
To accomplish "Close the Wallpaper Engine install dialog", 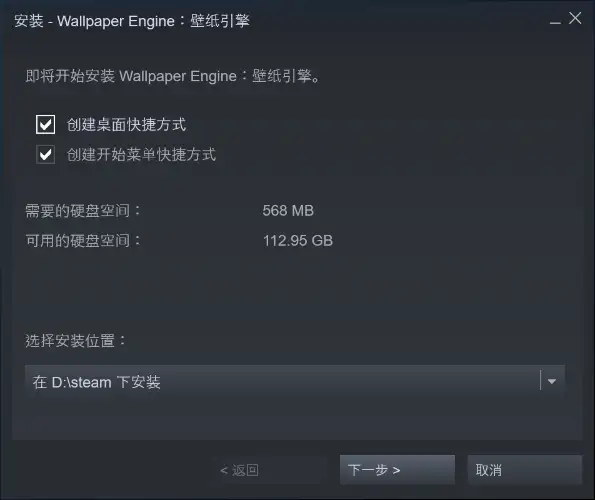I will 575,18.
